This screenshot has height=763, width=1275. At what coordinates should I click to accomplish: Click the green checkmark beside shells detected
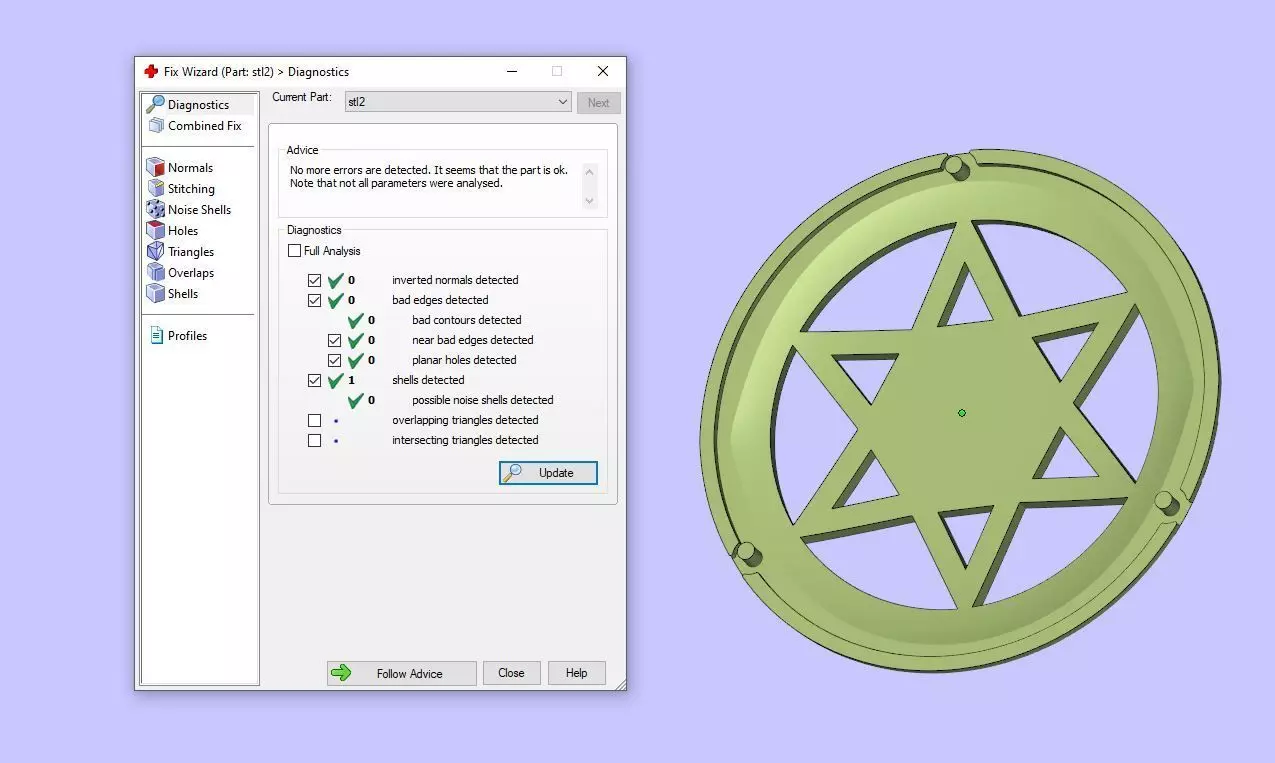[335, 380]
